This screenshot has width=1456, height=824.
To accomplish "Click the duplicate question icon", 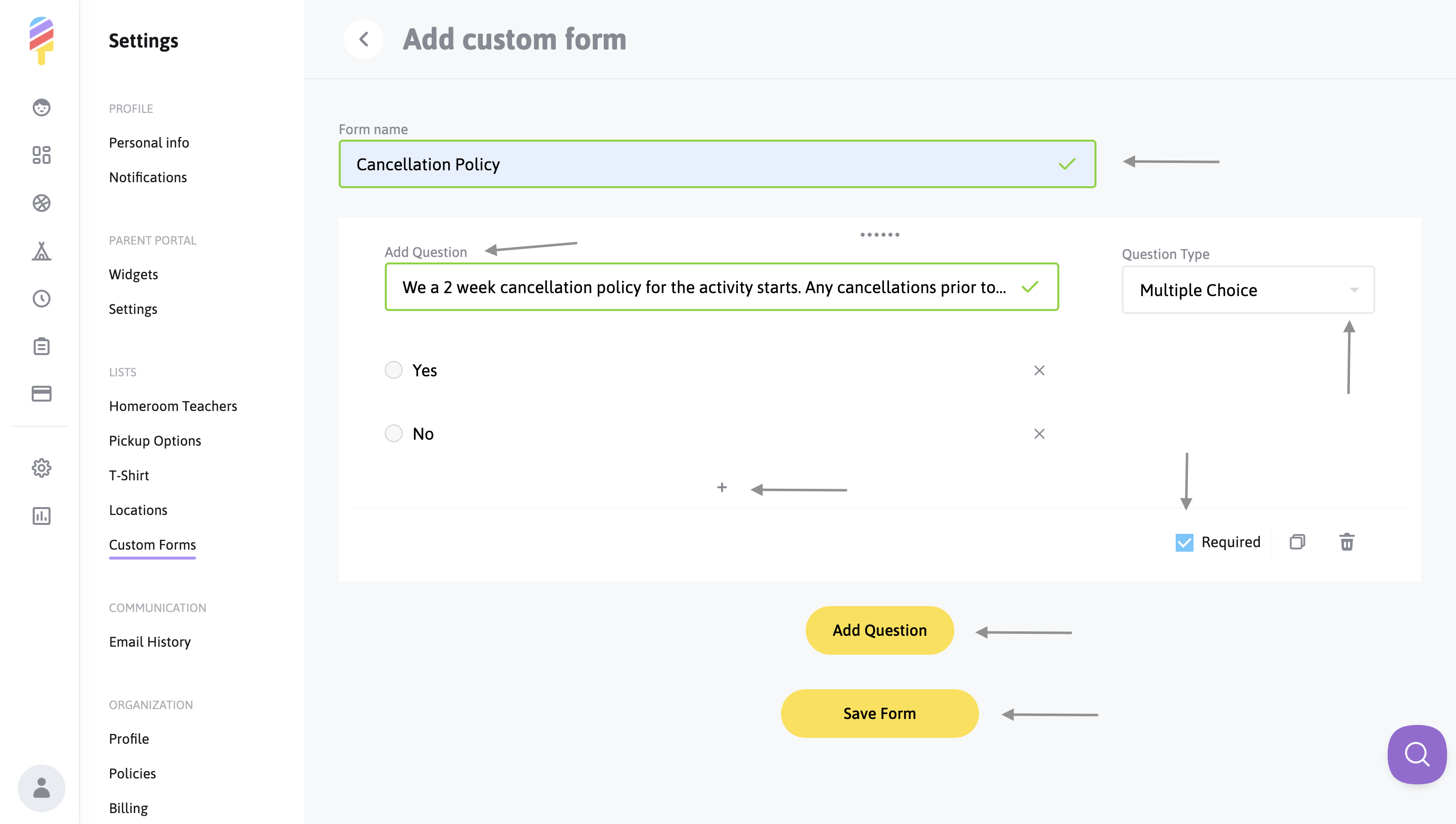I will [1297, 542].
